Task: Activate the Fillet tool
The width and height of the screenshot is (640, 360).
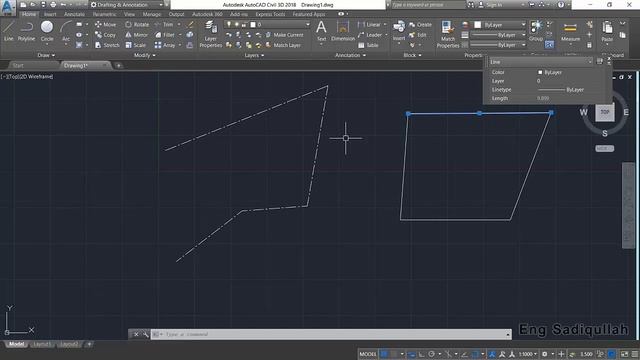Action: (165, 35)
